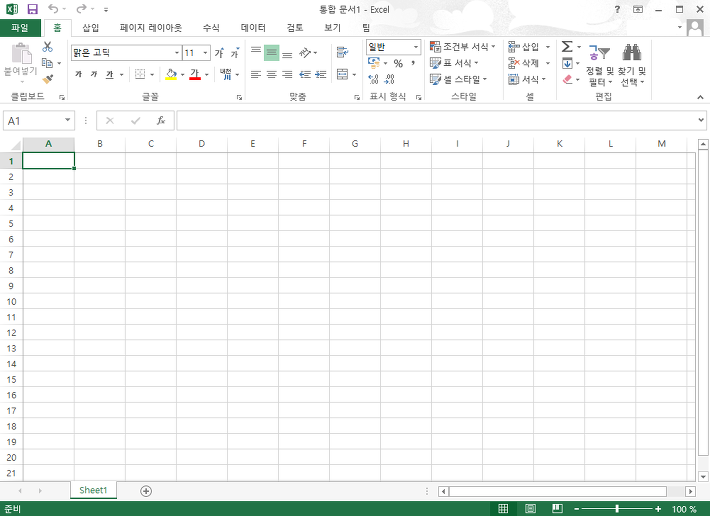Toggle bottom vertical alignment
The height and width of the screenshot is (516, 710).
(287, 53)
